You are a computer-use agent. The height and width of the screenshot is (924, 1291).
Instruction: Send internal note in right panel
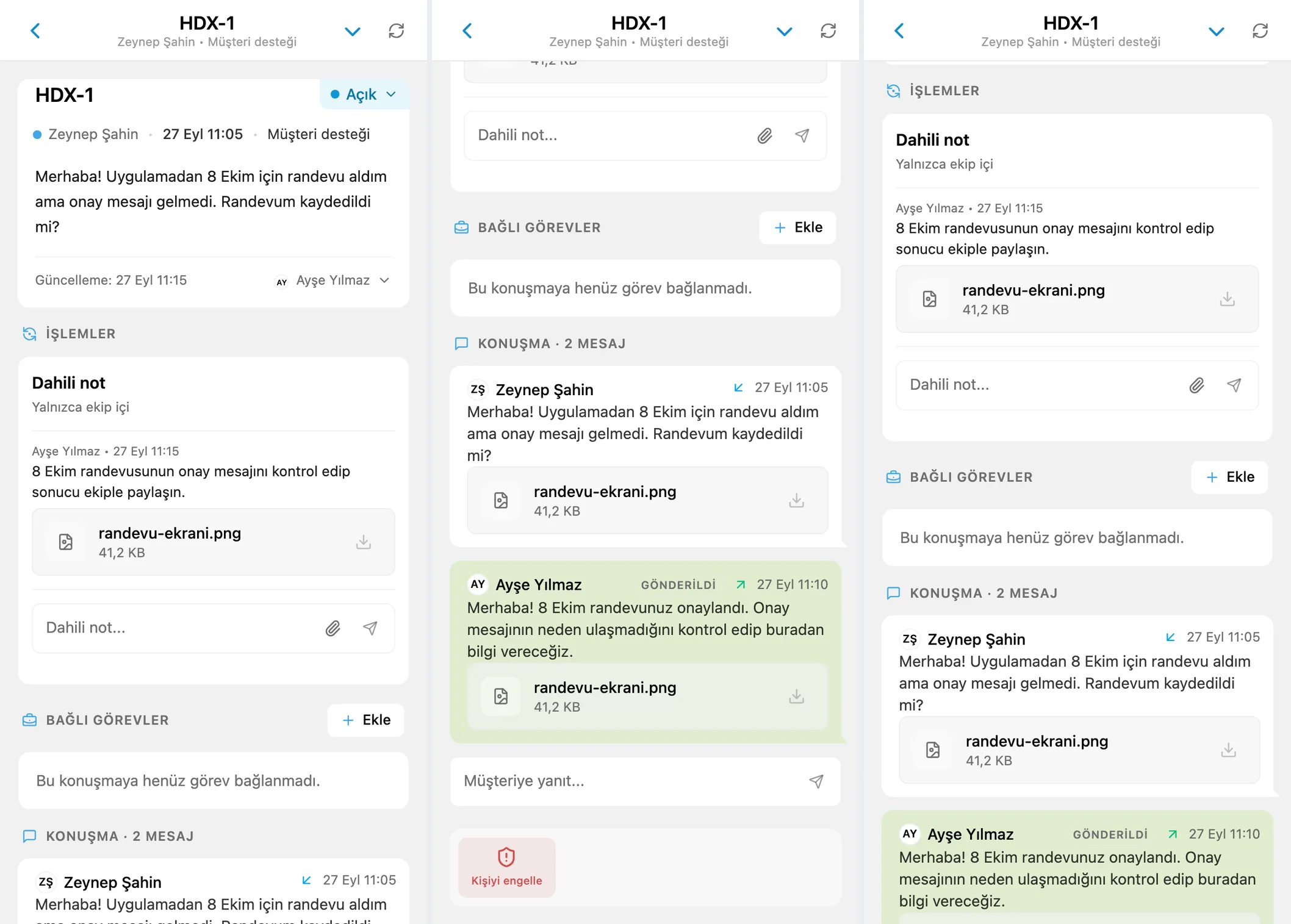(1234, 385)
